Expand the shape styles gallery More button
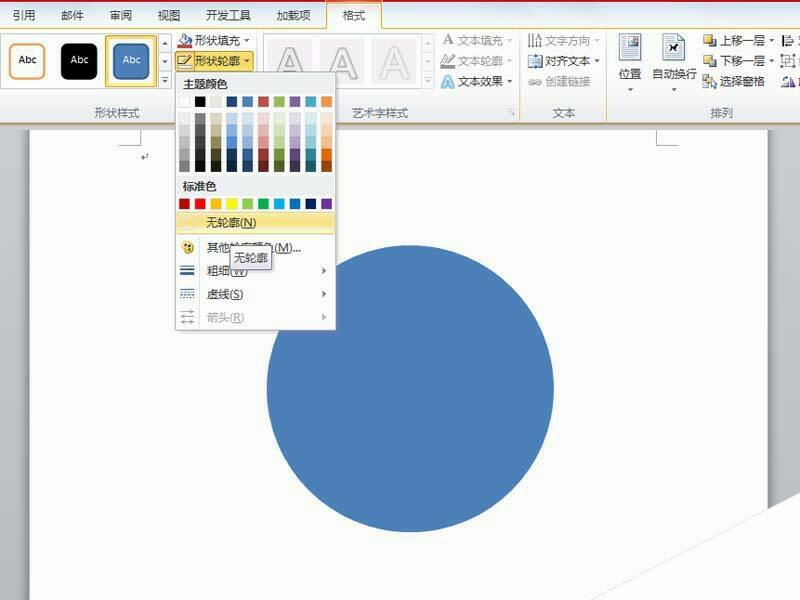The height and width of the screenshot is (600, 800). click(x=165, y=81)
